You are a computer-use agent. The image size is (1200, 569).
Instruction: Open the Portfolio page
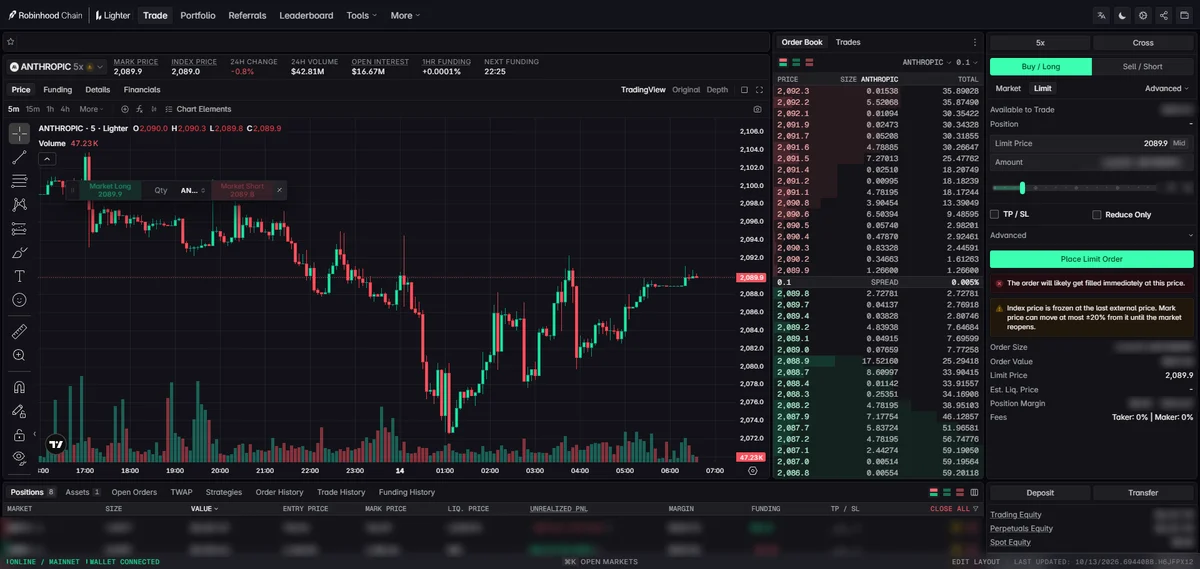(x=198, y=15)
